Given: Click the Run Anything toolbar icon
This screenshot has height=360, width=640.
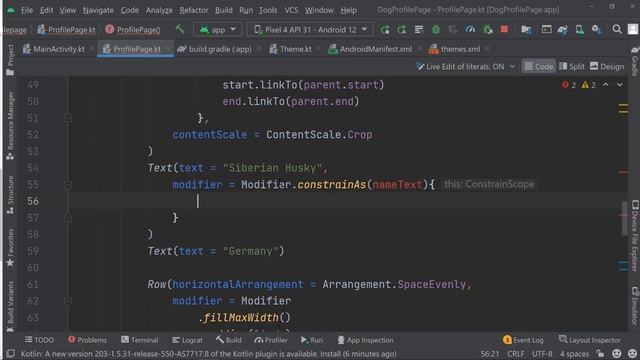Looking at the screenshot, I should 546,29.
